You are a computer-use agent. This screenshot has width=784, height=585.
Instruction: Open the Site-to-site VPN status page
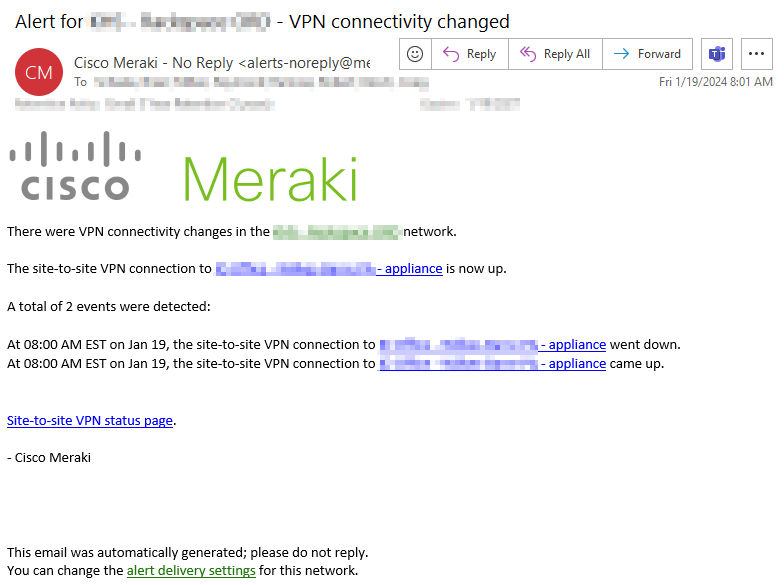[x=90, y=421]
